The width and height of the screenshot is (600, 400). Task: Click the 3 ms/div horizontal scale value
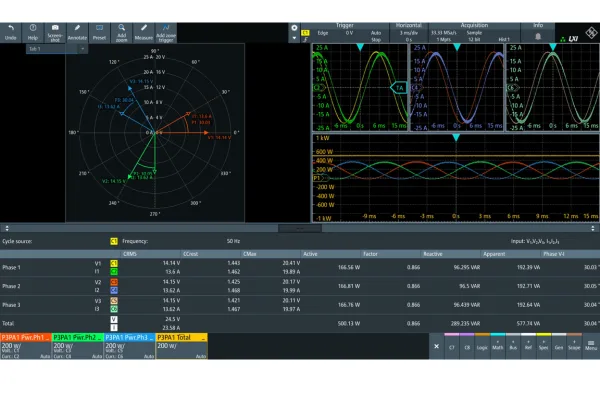[x=408, y=33]
